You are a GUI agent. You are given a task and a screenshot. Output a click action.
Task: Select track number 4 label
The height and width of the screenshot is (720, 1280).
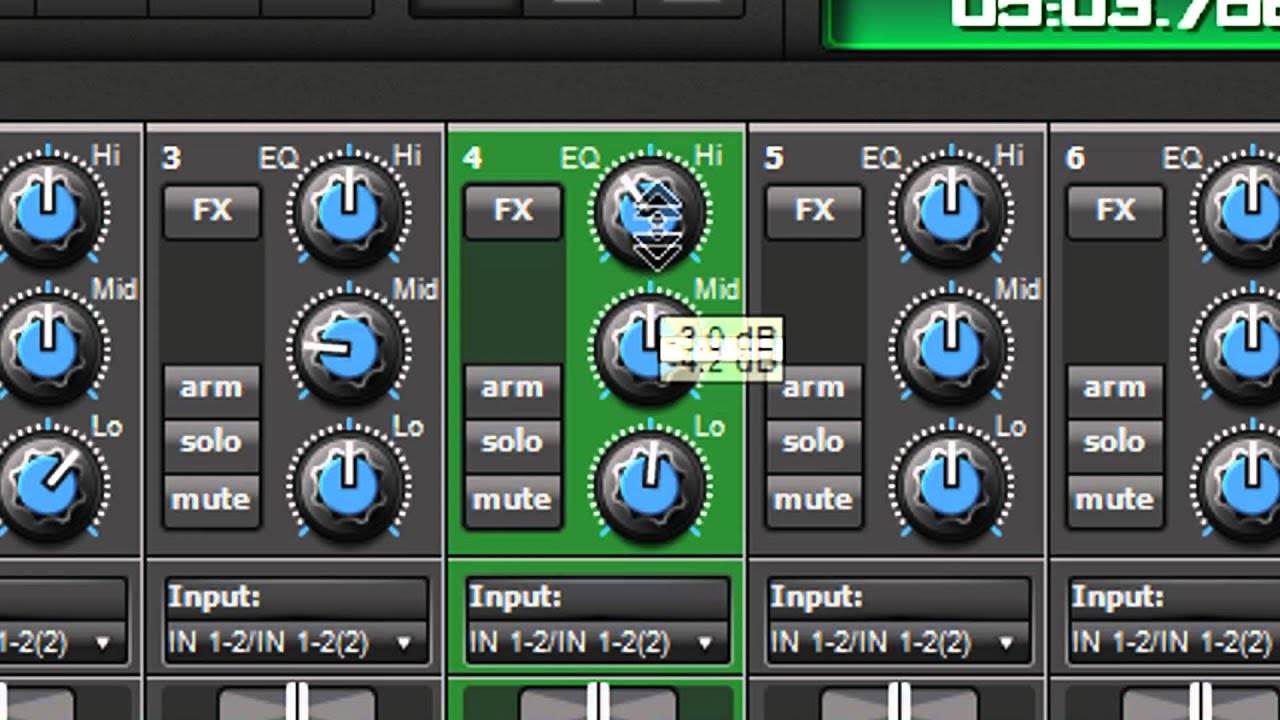[x=473, y=158]
